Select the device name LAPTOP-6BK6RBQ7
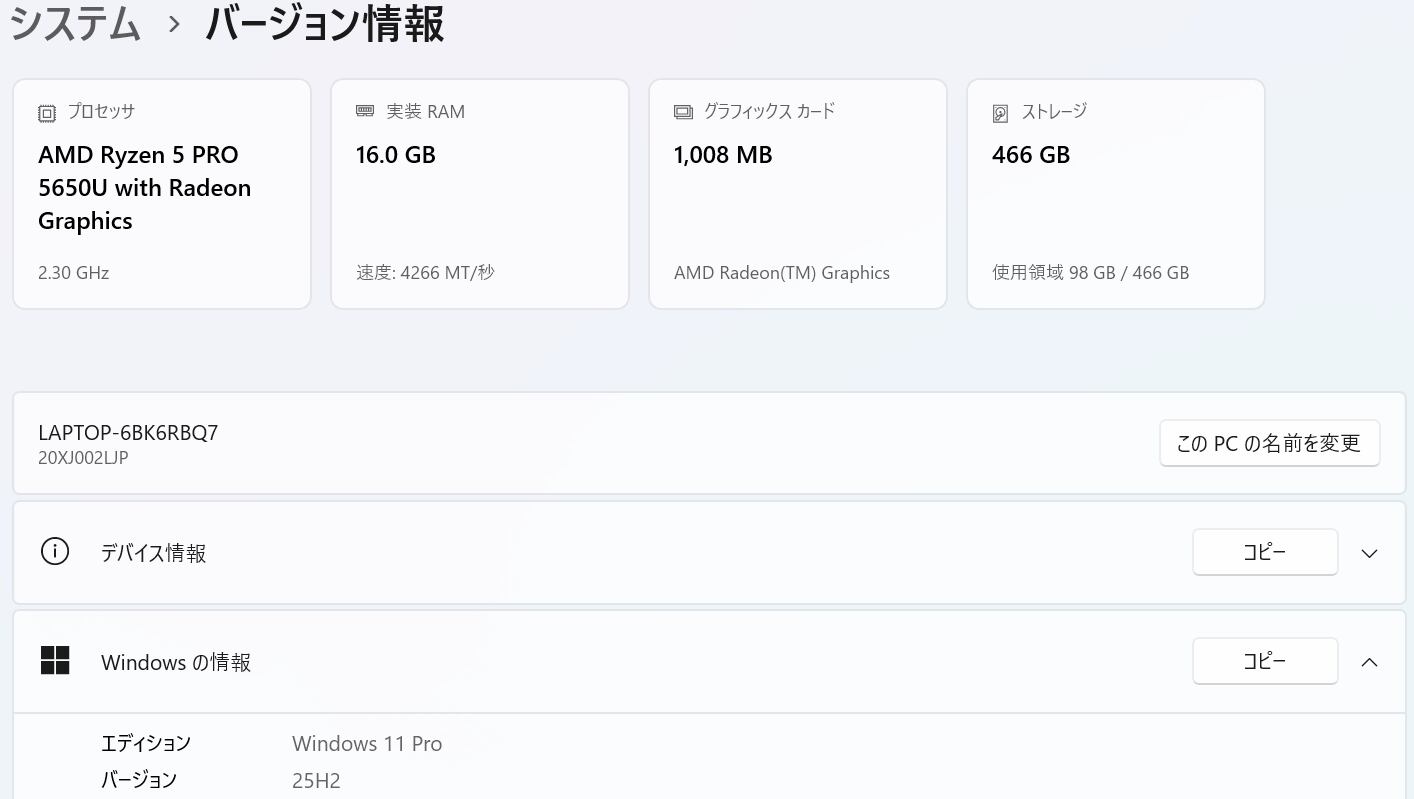1414x799 pixels. pos(128,432)
